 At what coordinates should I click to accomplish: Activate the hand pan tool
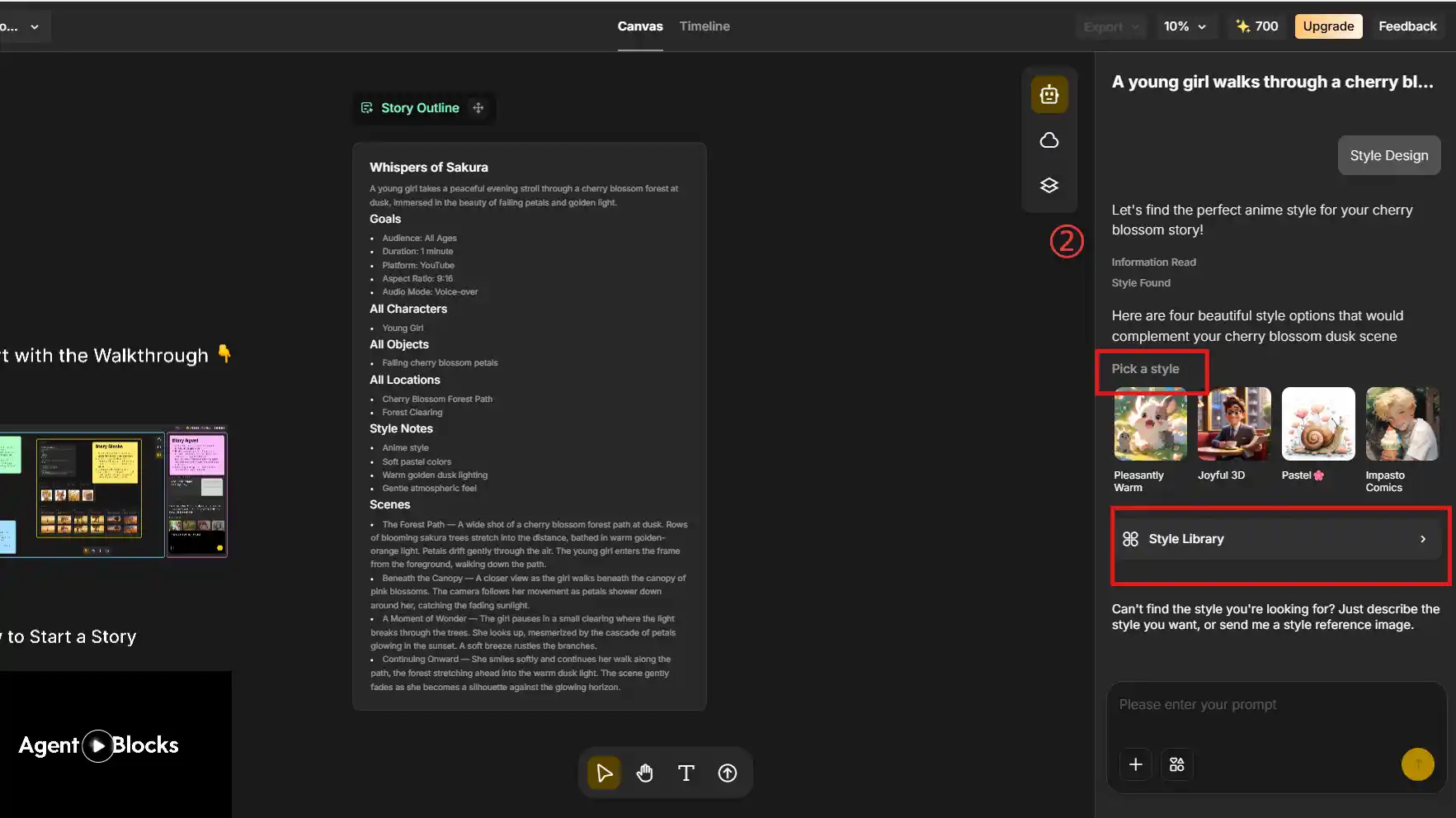point(645,773)
